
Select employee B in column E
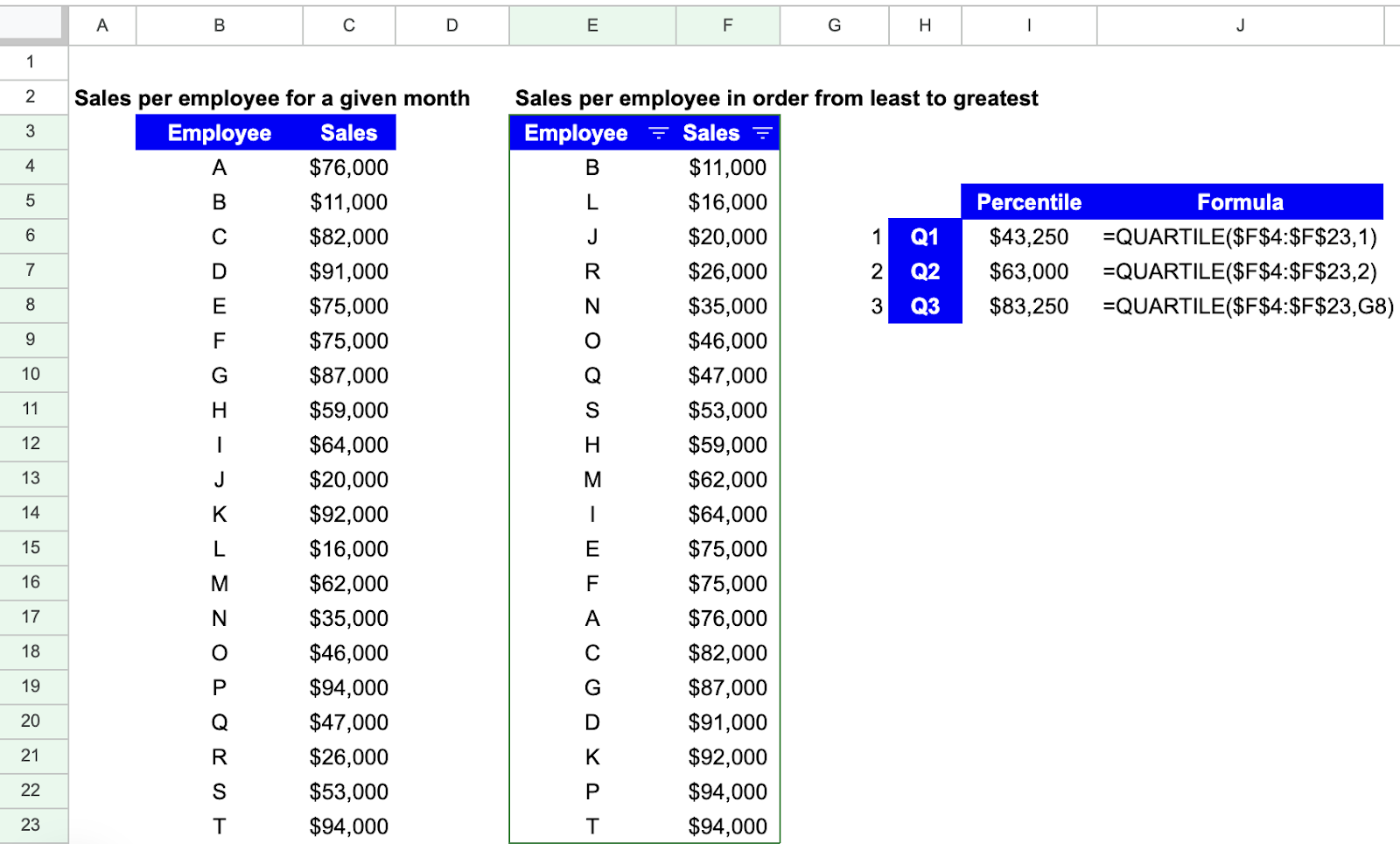pyautogui.click(x=592, y=167)
